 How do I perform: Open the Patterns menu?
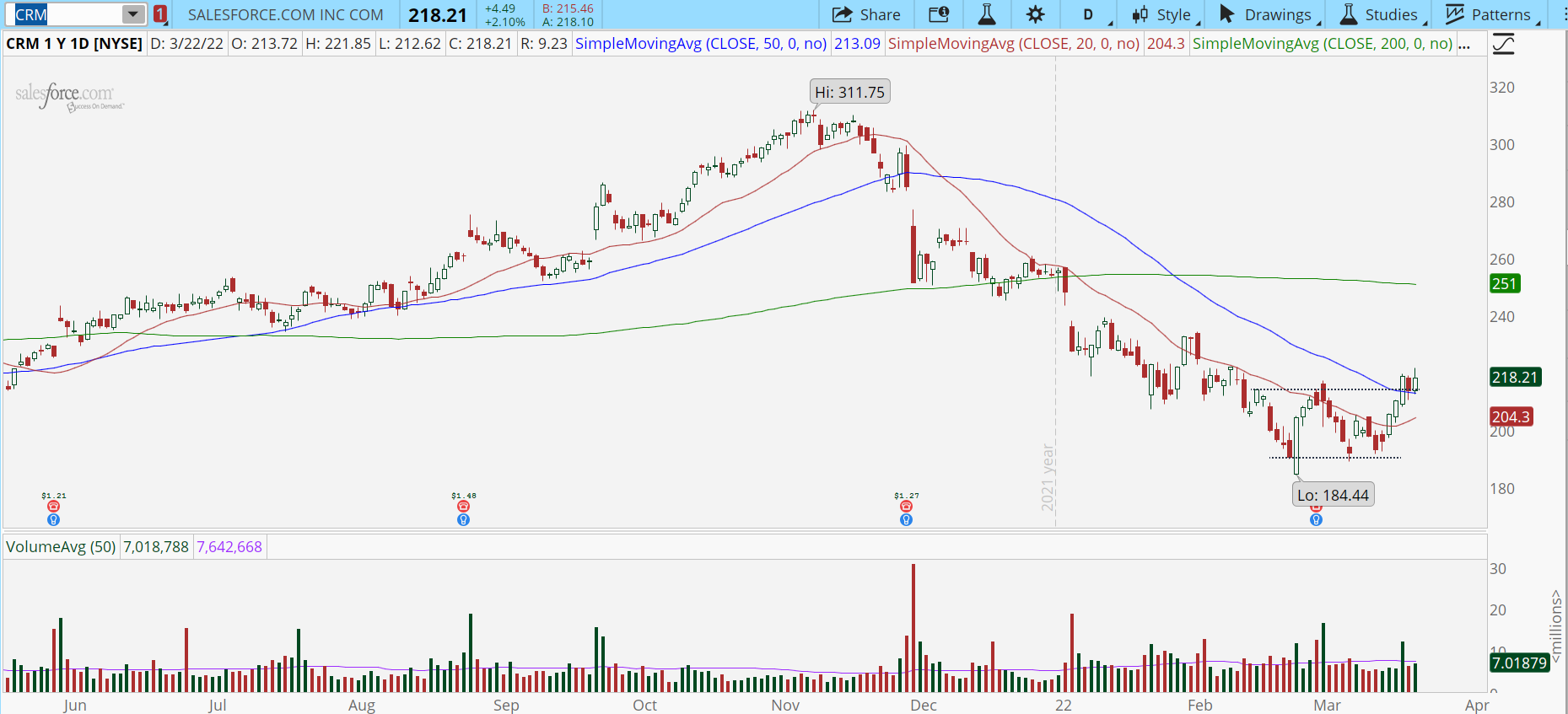pyautogui.click(x=1492, y=14)
